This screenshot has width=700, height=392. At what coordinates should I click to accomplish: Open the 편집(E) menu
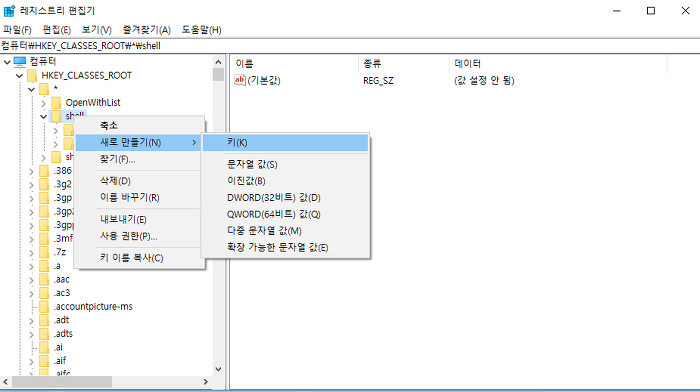click(57, 30)
